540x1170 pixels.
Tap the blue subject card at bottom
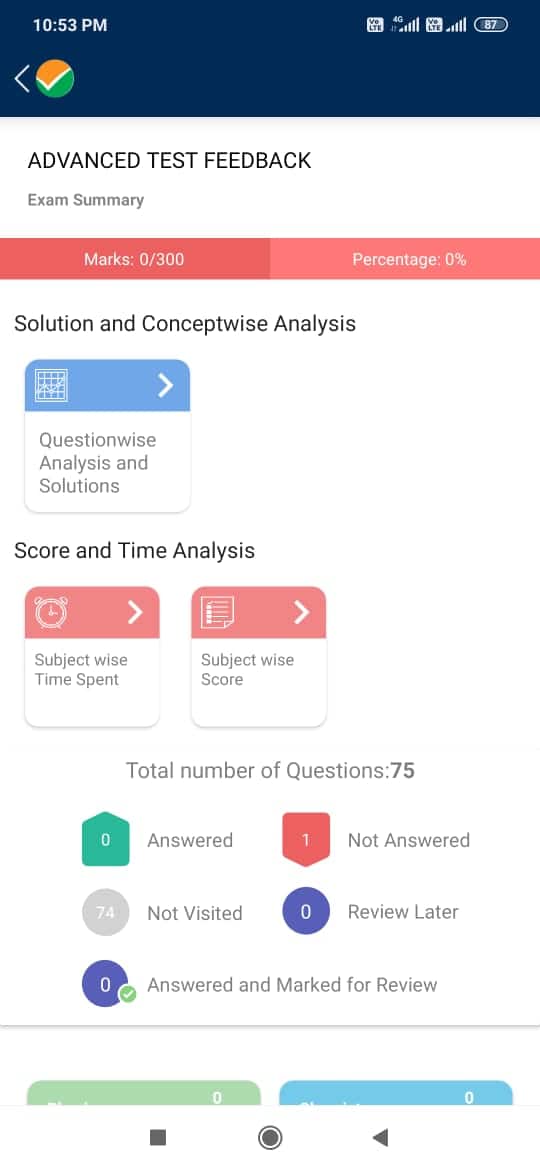[396, 1093]
